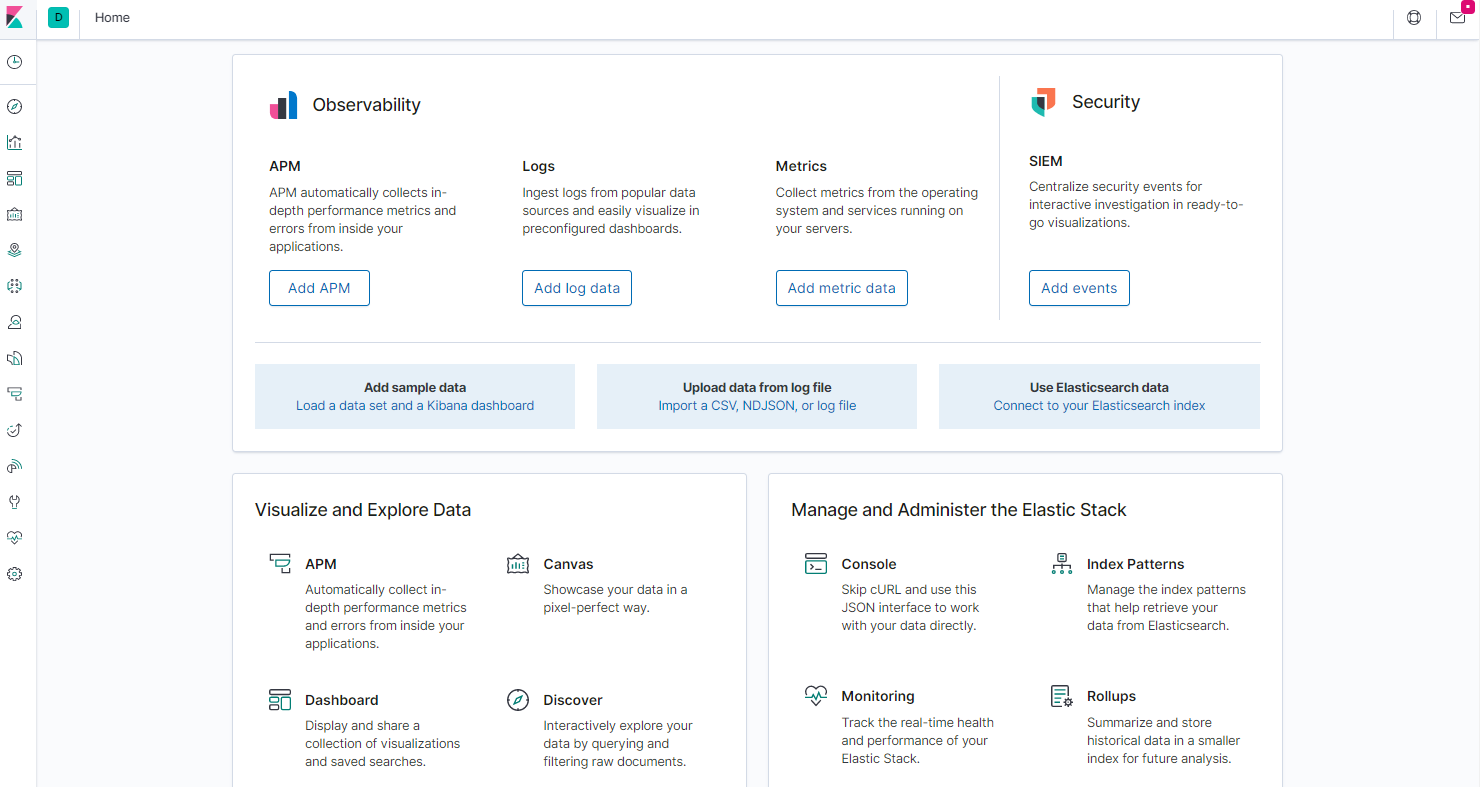Open the Help menu in the header

click(1414, 18)
